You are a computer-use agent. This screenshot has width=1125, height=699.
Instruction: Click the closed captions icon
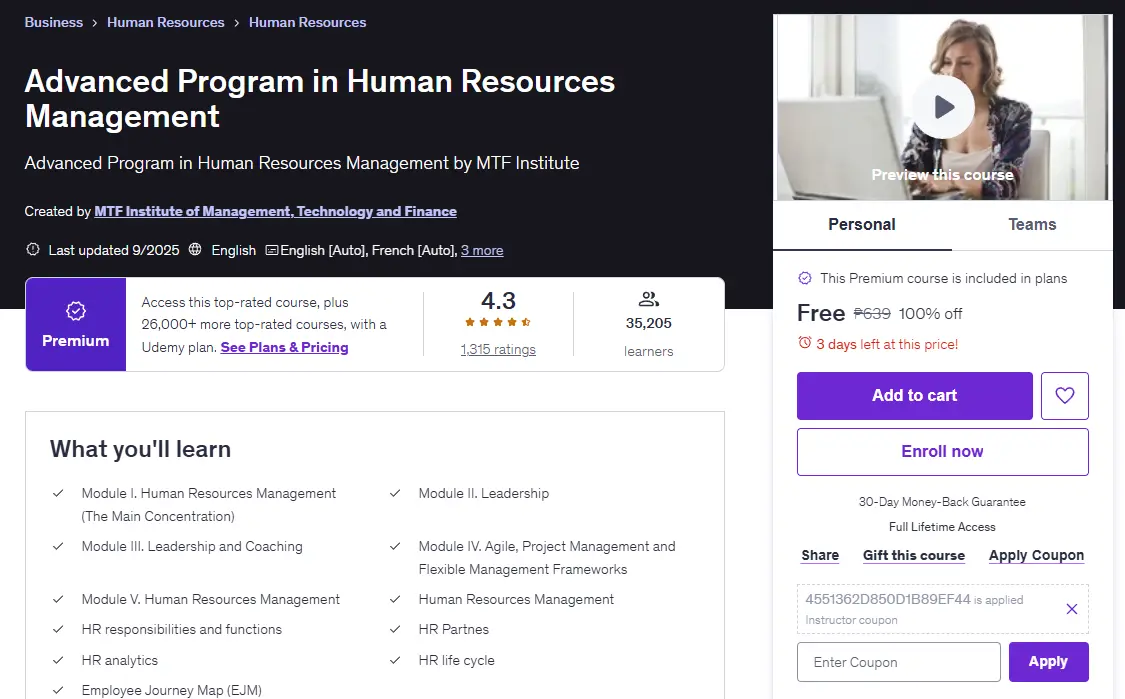tap(272, 250)
